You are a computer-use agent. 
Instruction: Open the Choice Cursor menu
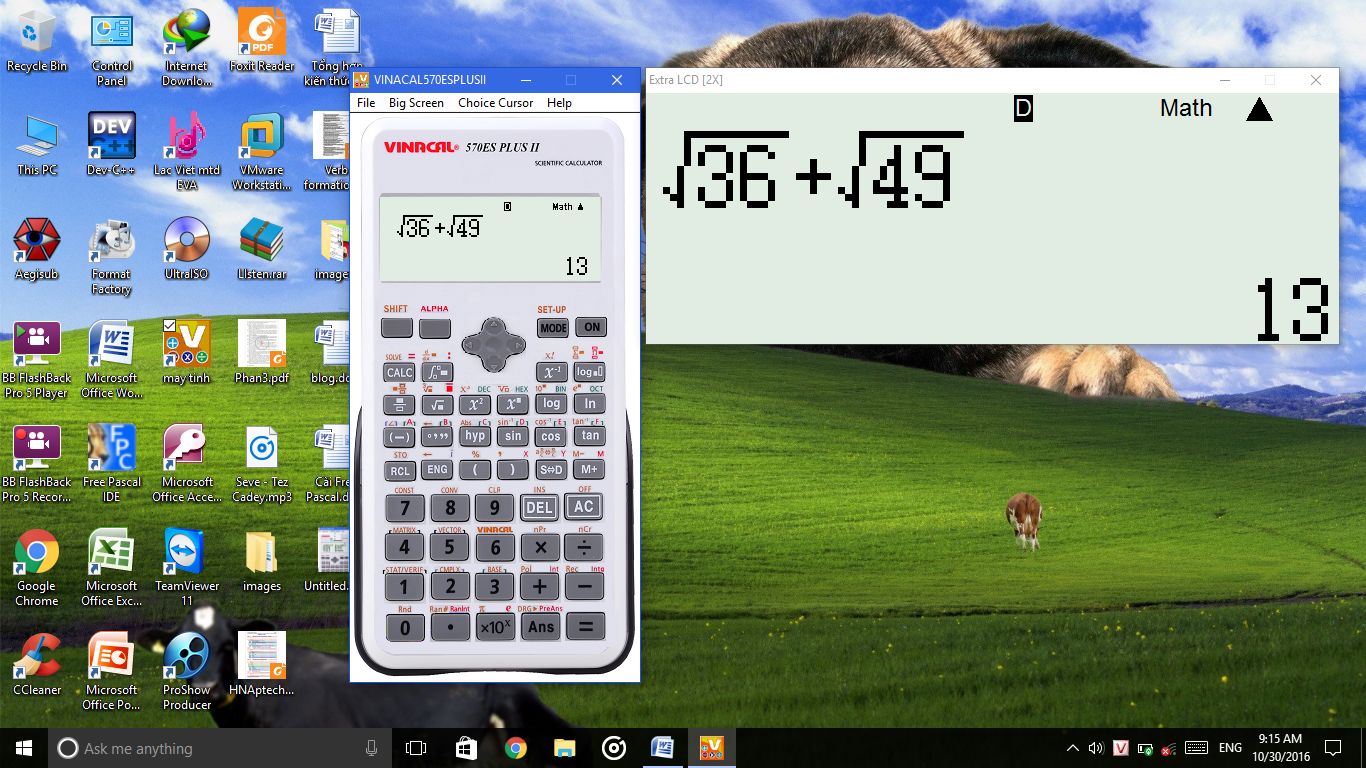point(496,103)
